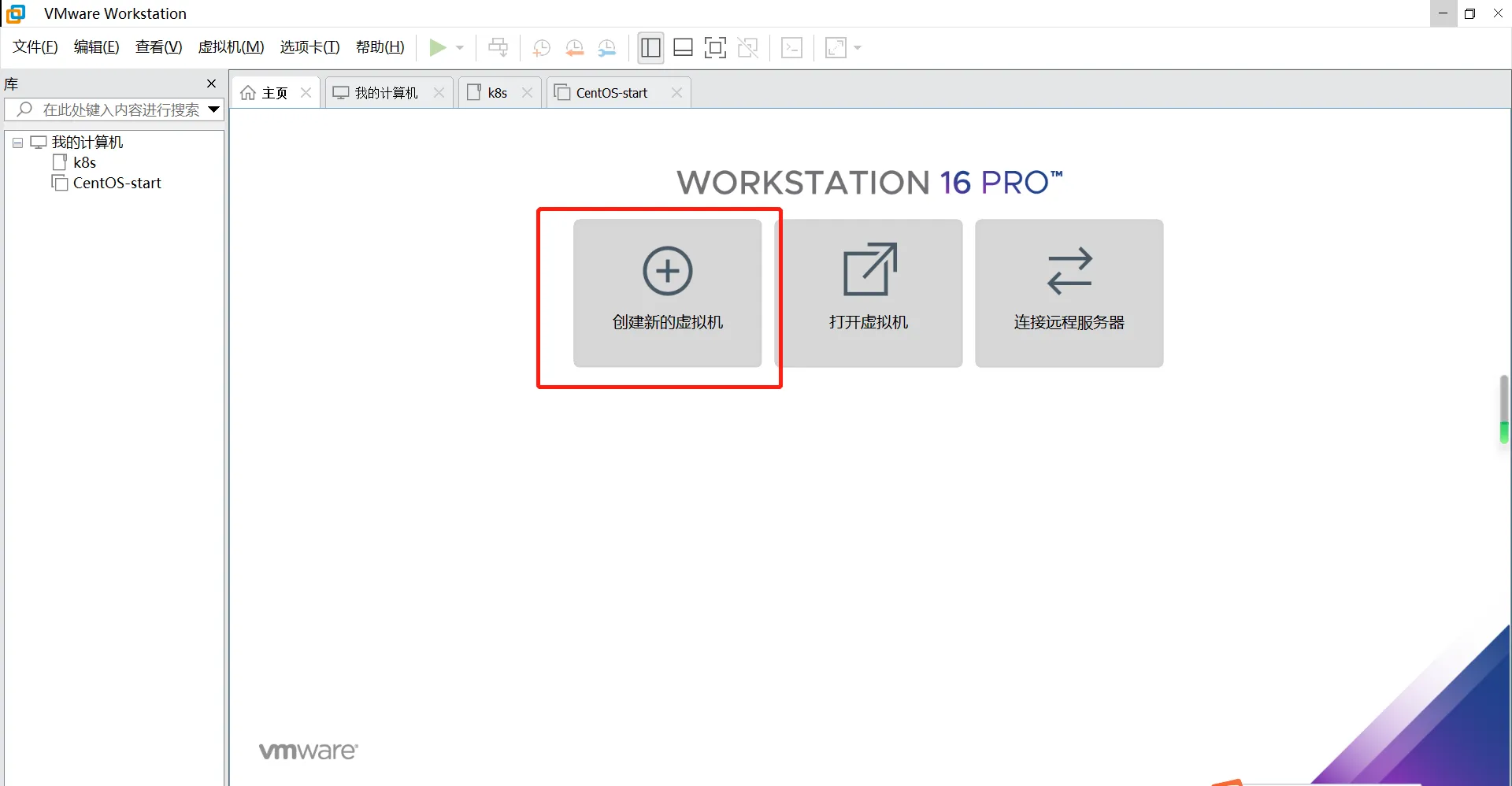The image size is (1512, 786).
Task: Select 我的计算机 in the library tree
Action: (x=87, y=143)
